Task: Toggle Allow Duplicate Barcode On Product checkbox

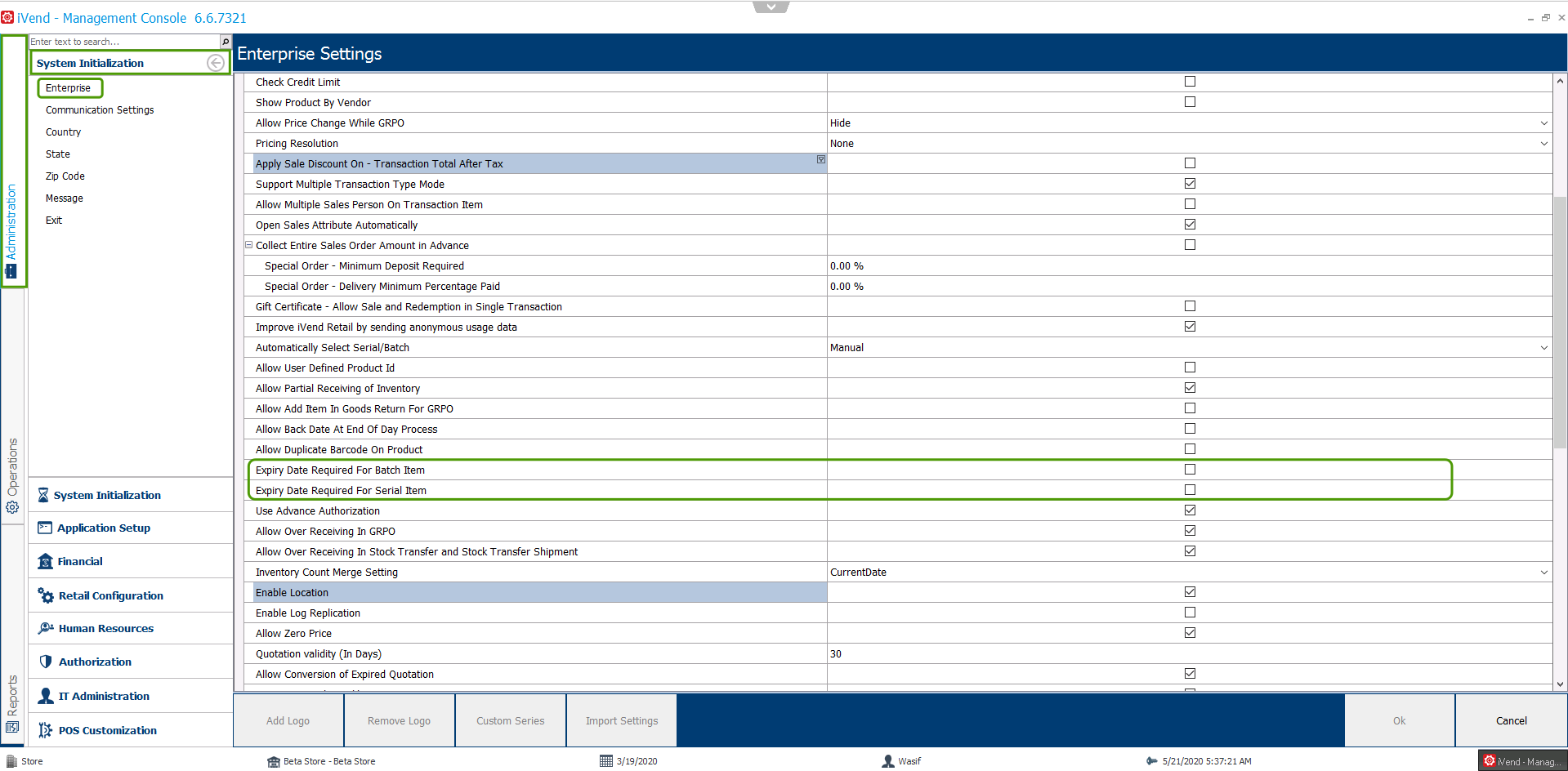Action: (x=1190, y=449)
